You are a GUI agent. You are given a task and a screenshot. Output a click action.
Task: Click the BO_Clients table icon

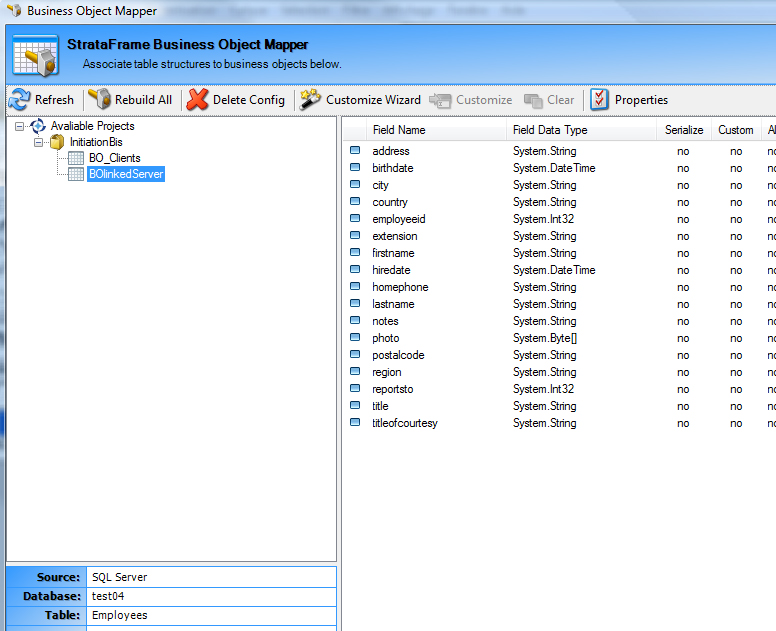point(76,158)
